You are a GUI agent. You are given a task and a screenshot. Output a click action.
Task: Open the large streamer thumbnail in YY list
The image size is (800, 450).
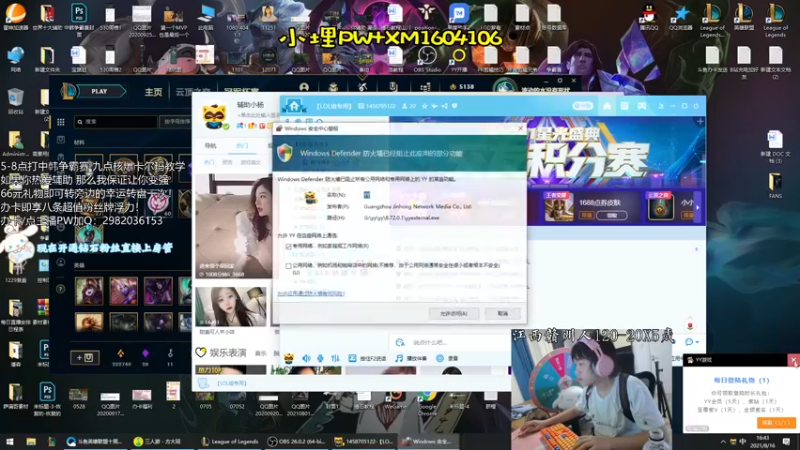pos(234,226)
